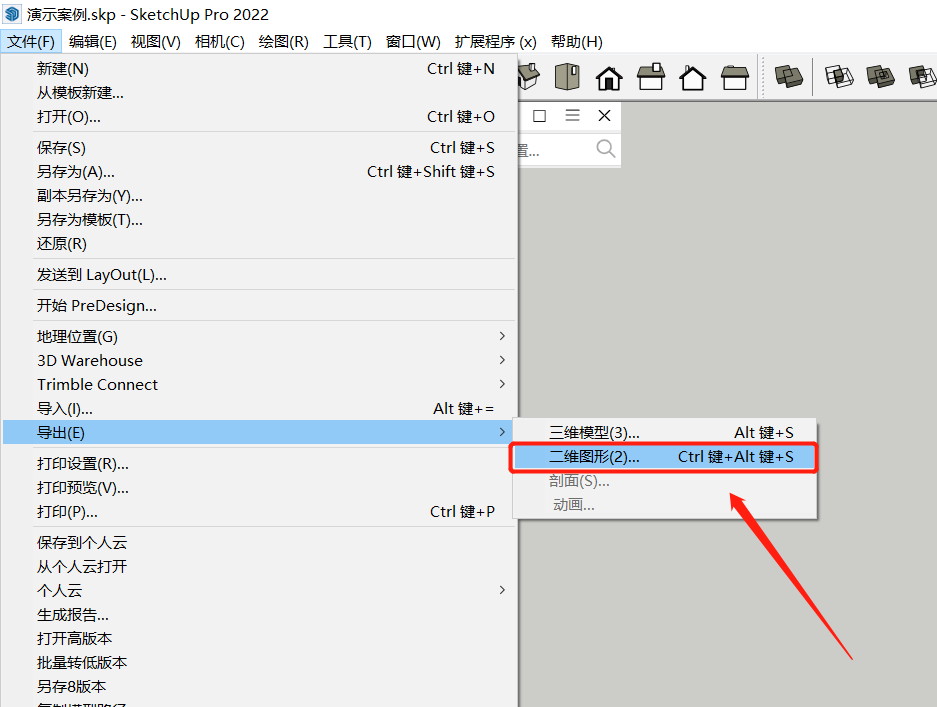The height and width of the screenshot is (707, 937).
Task: Expand the Trimble Connect submenu
Action: point(259,384)
